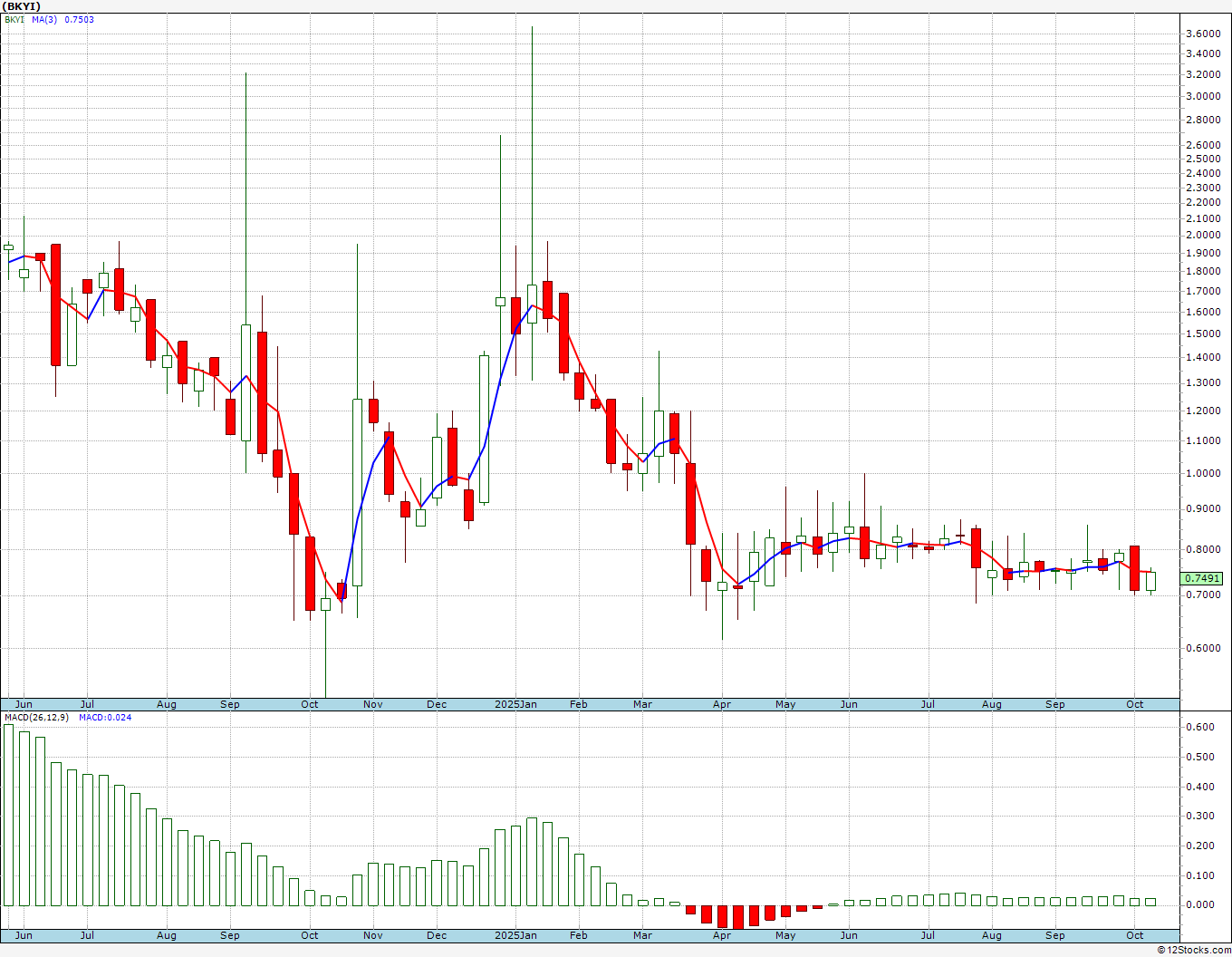The image size is (1232, 957).
Task: Click the 2.4000 price axis label
Action: coord(1202,173)
